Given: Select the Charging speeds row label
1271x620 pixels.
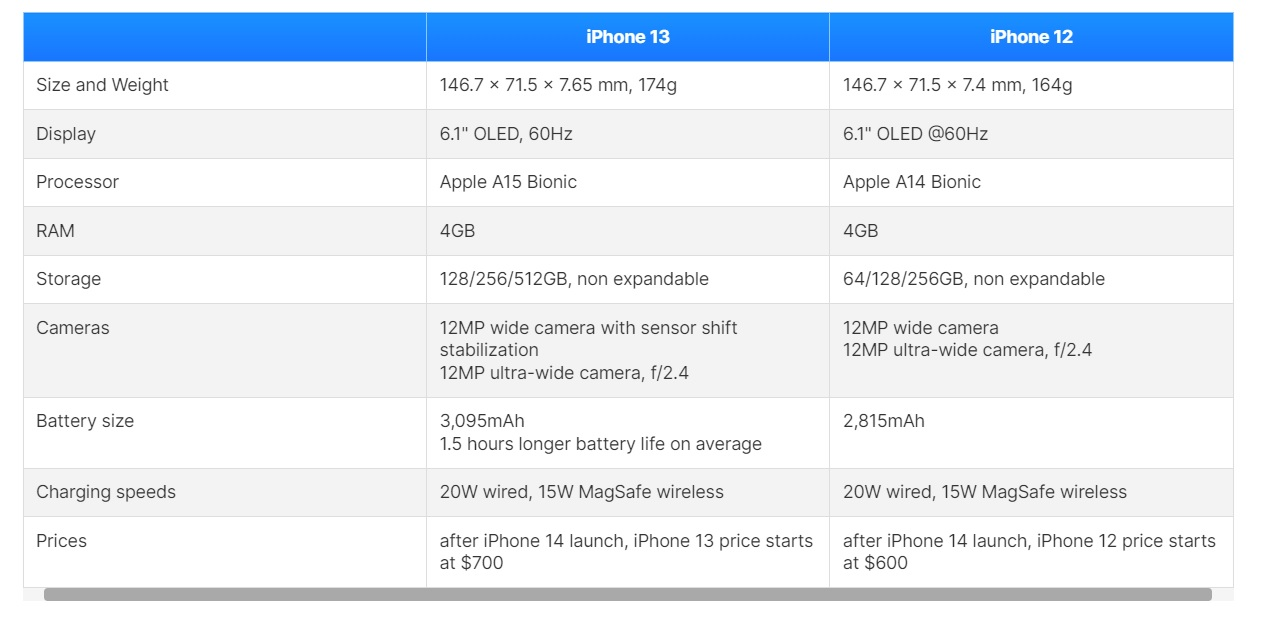Looking at the screenshot, I should [106, 492].
